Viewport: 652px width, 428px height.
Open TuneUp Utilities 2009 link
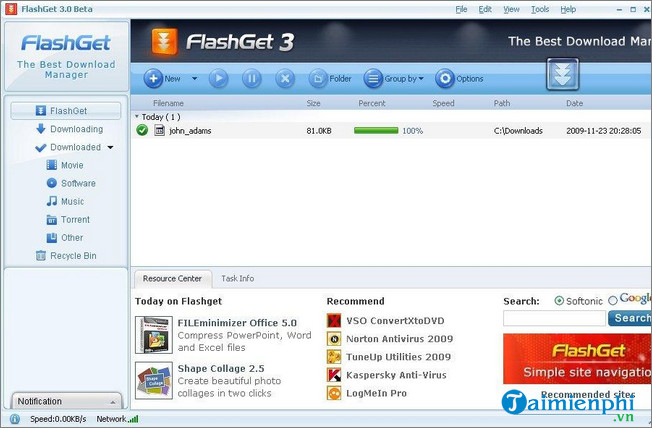pyautogui.click(x=398, y=357)
